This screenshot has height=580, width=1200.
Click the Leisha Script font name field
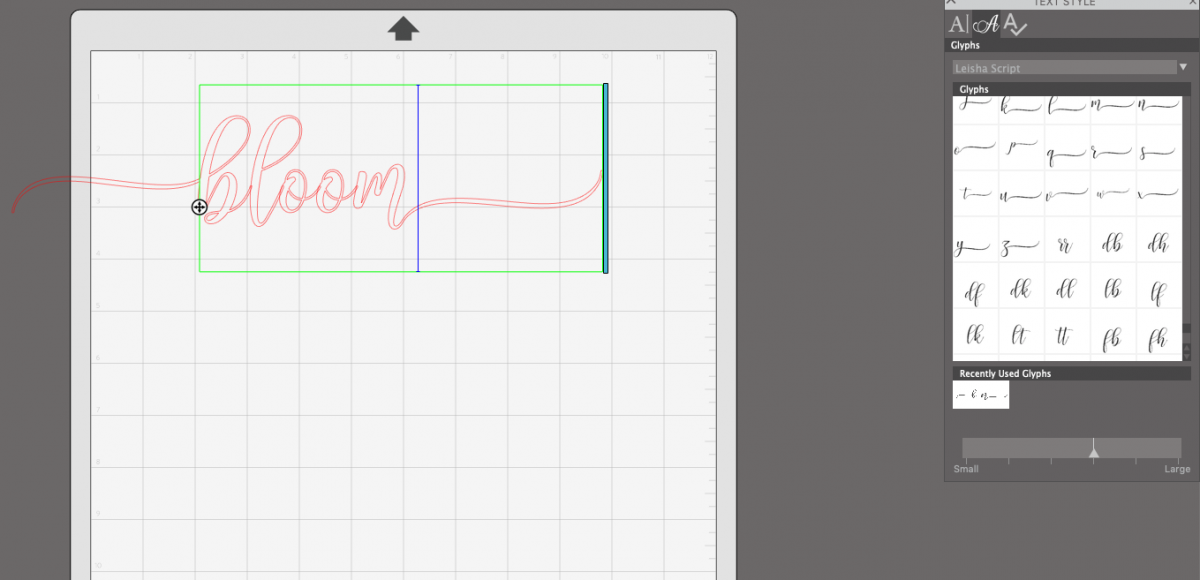(1064, 68)
